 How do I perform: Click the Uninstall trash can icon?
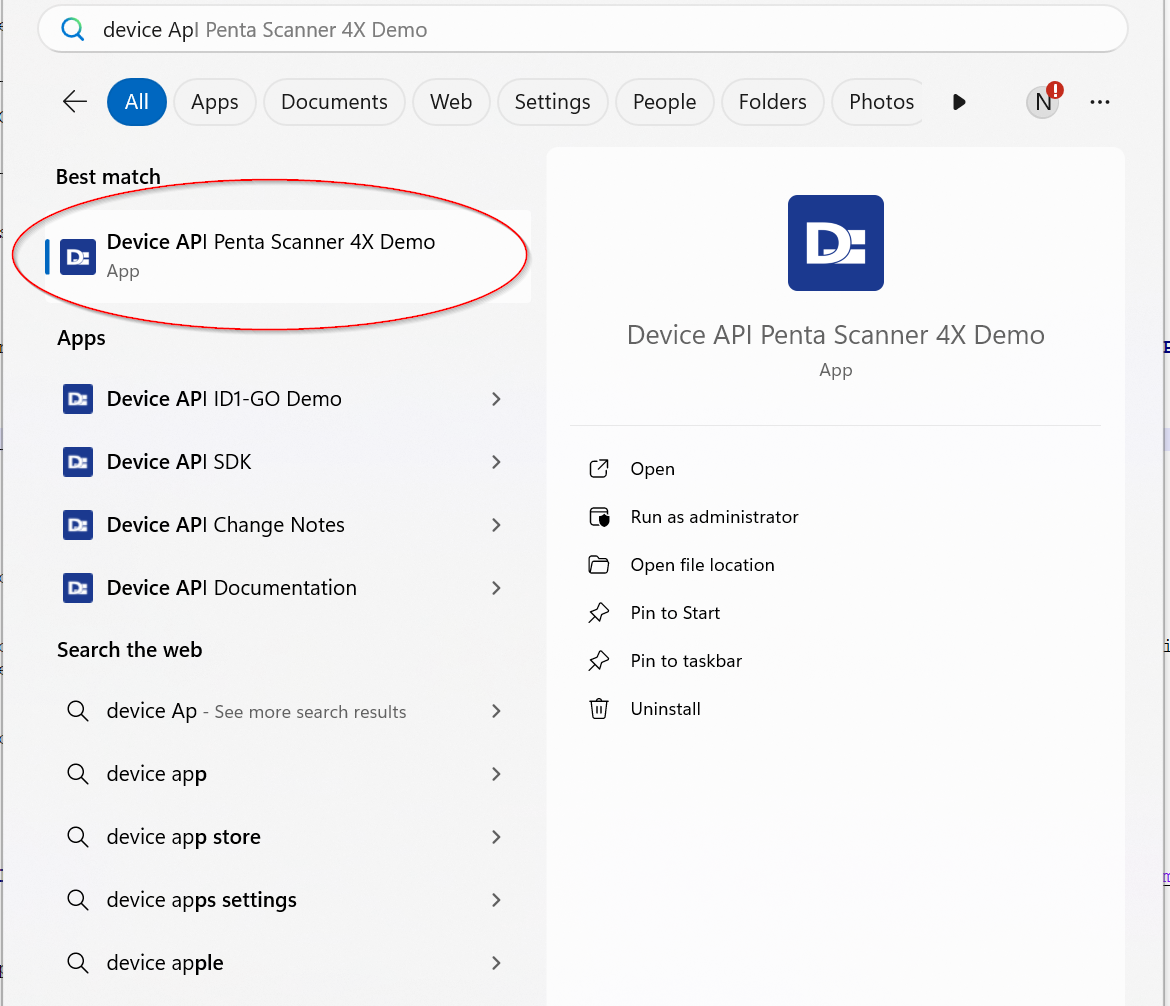[x=599, y=709]
